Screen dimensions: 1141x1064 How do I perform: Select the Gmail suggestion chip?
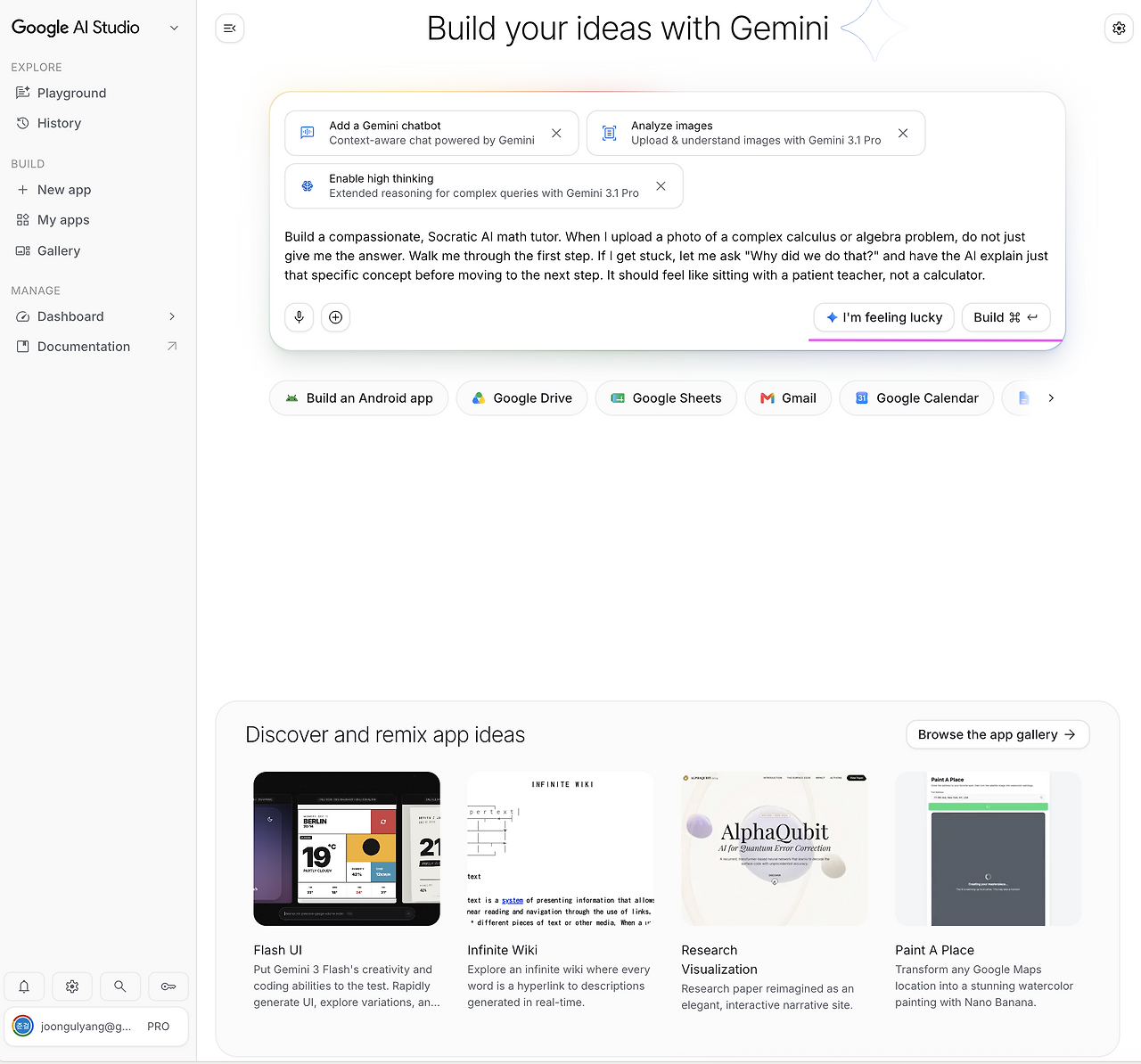coord(788,398)
